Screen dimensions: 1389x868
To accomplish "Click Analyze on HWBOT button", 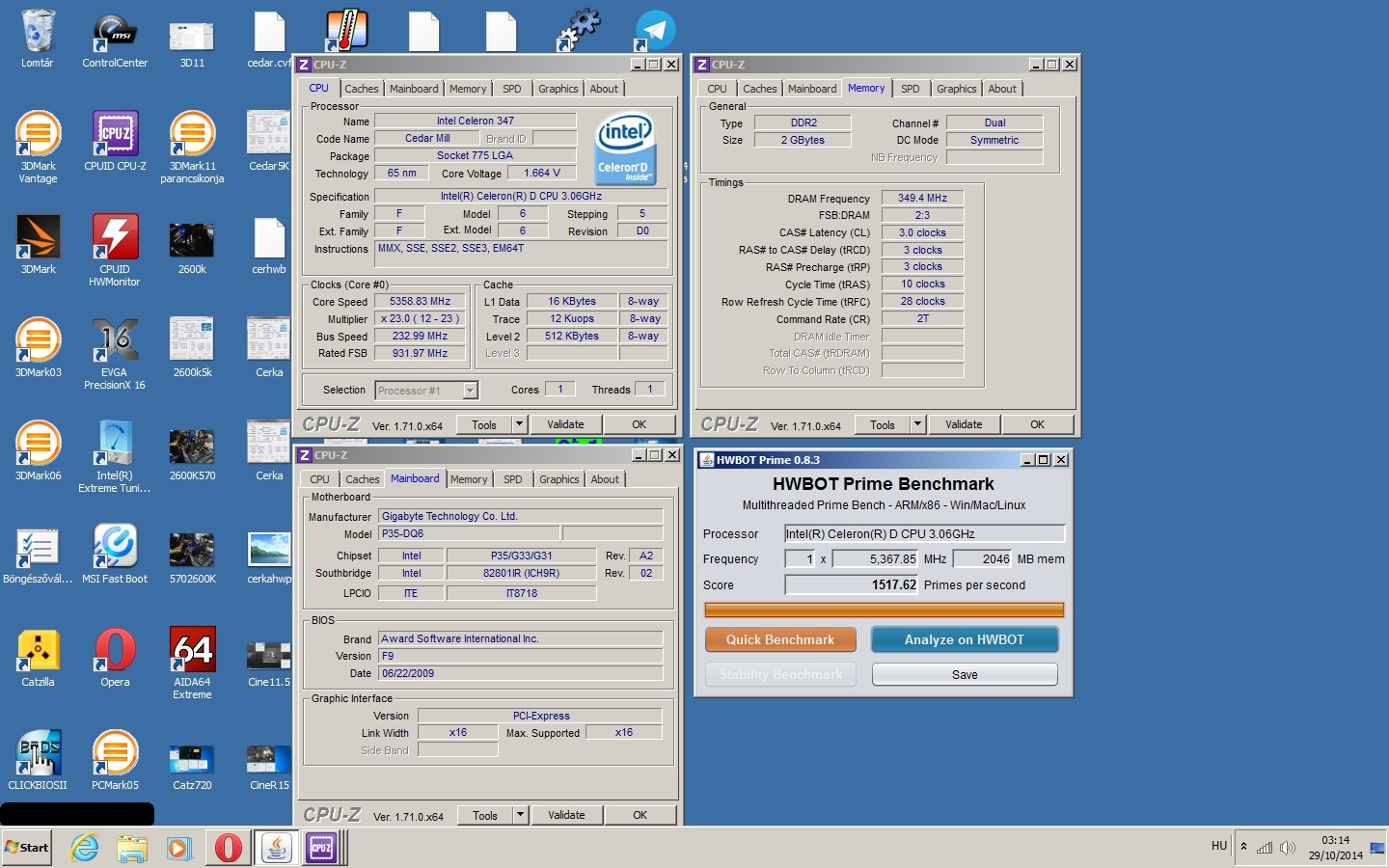I will (x=965, y=639).
